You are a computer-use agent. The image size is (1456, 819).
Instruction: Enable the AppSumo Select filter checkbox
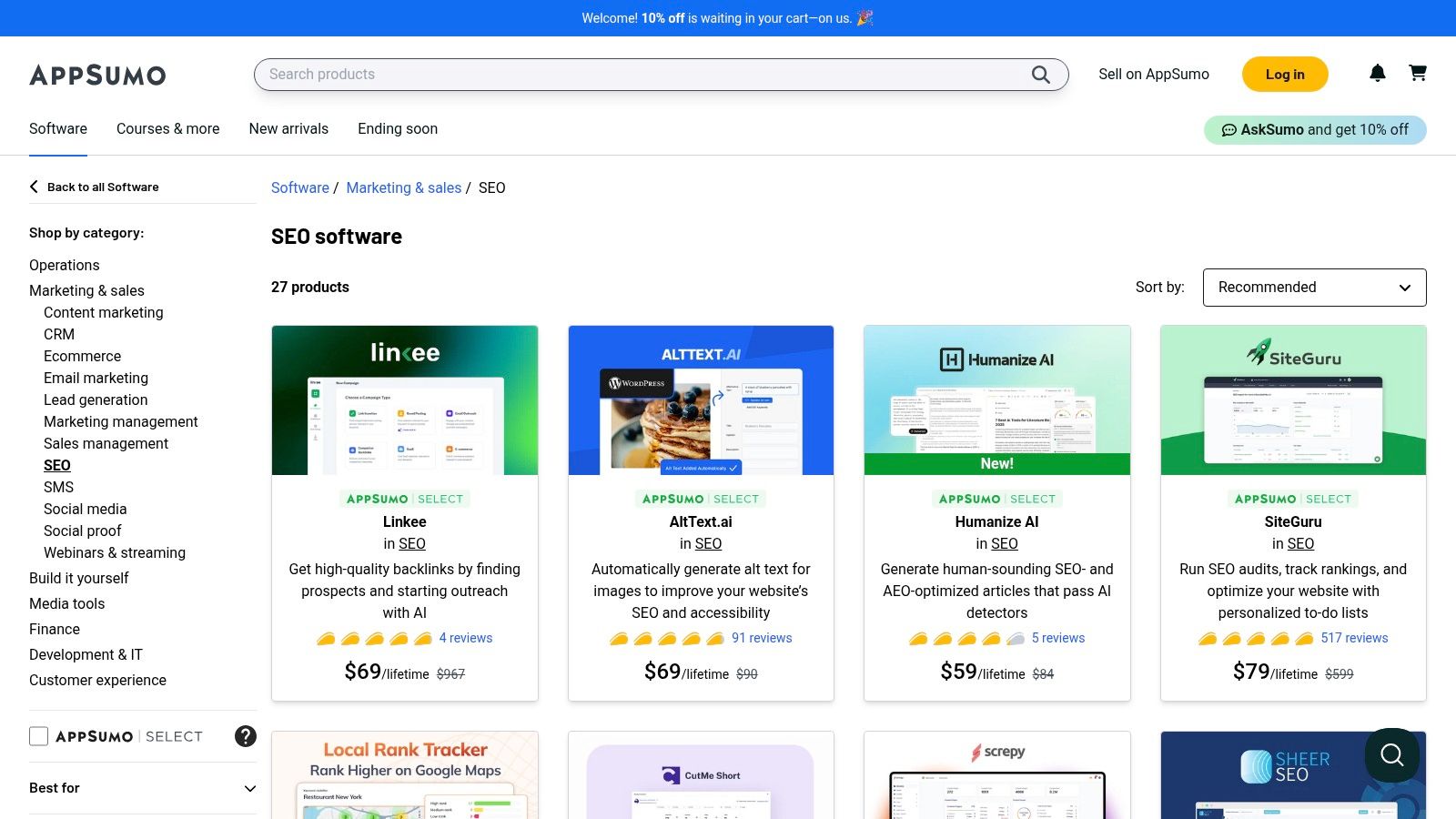click(x=38, y=736)
